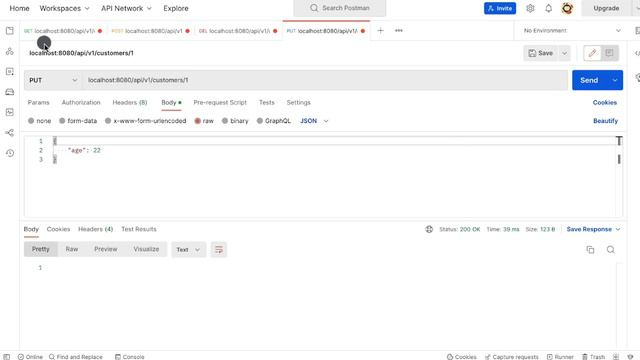Click the Search Postman box
The image size is (640, 360).
point(340,8)
